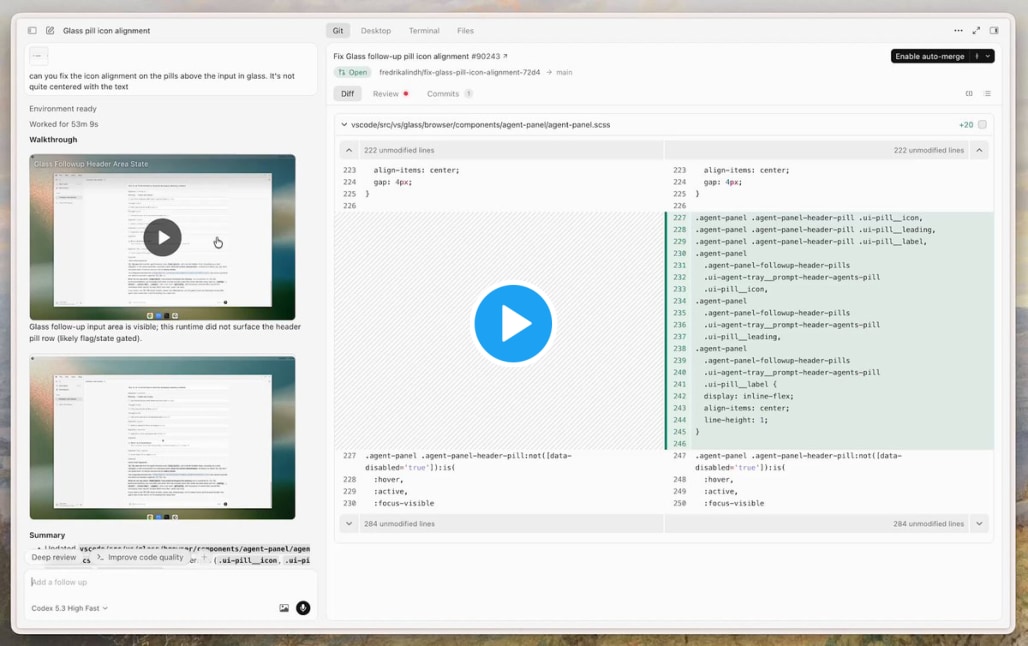1028x646 pixels.
Task: Open the external link arrow beside #90243
Action: (x=505, y=56)
